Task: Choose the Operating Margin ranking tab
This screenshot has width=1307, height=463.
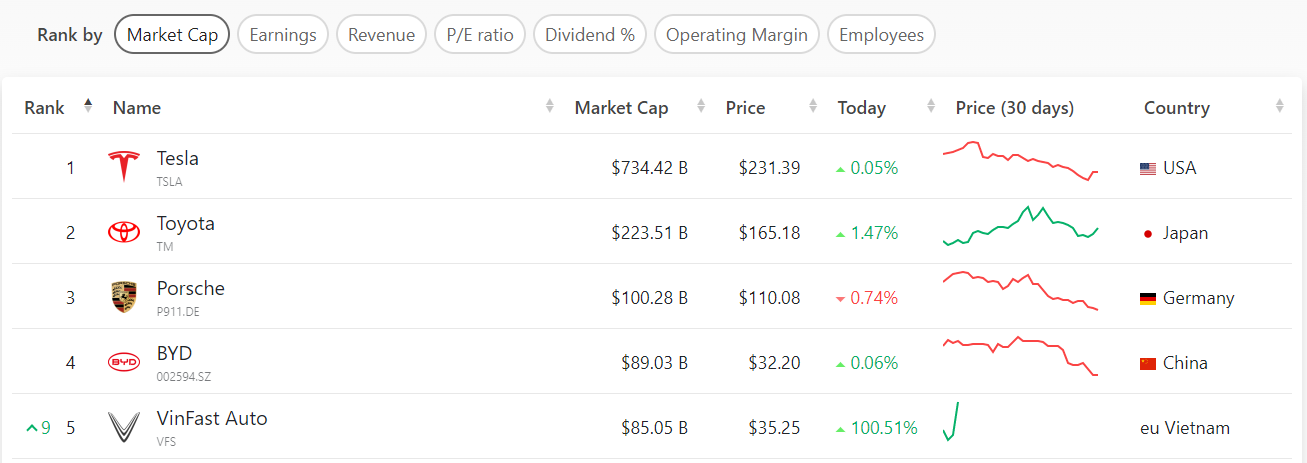Action: [x=737, y=35]
